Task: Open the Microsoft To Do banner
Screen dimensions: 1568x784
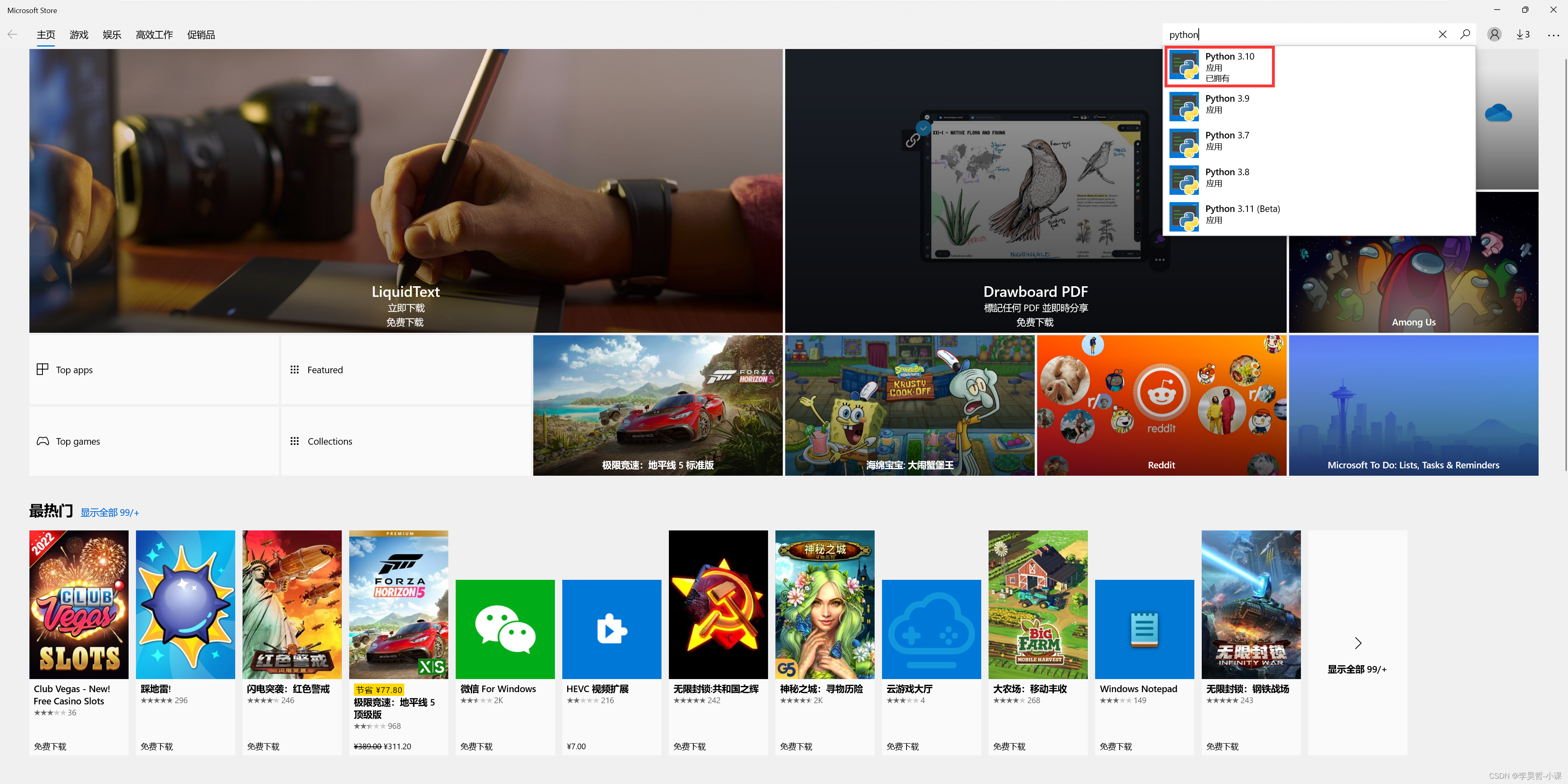Action: click(1413, 405)
